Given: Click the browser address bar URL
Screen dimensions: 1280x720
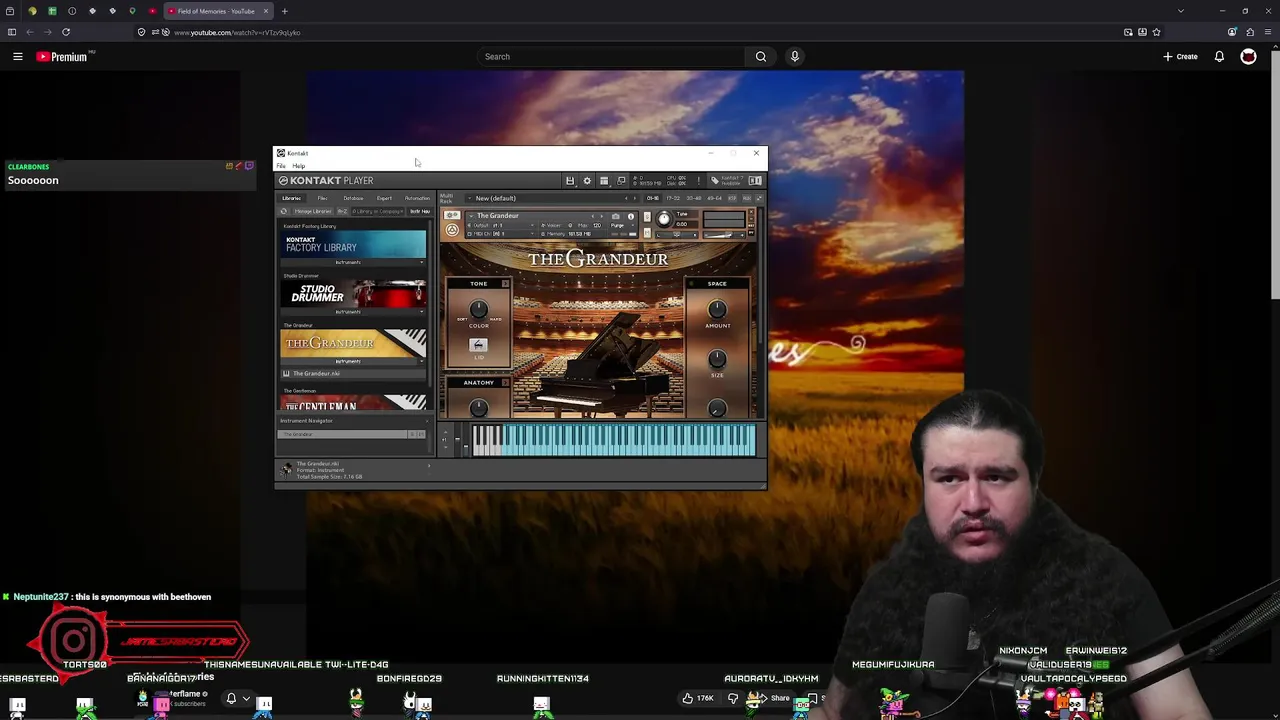Looking at the screenshot, I should click(237, 32).
